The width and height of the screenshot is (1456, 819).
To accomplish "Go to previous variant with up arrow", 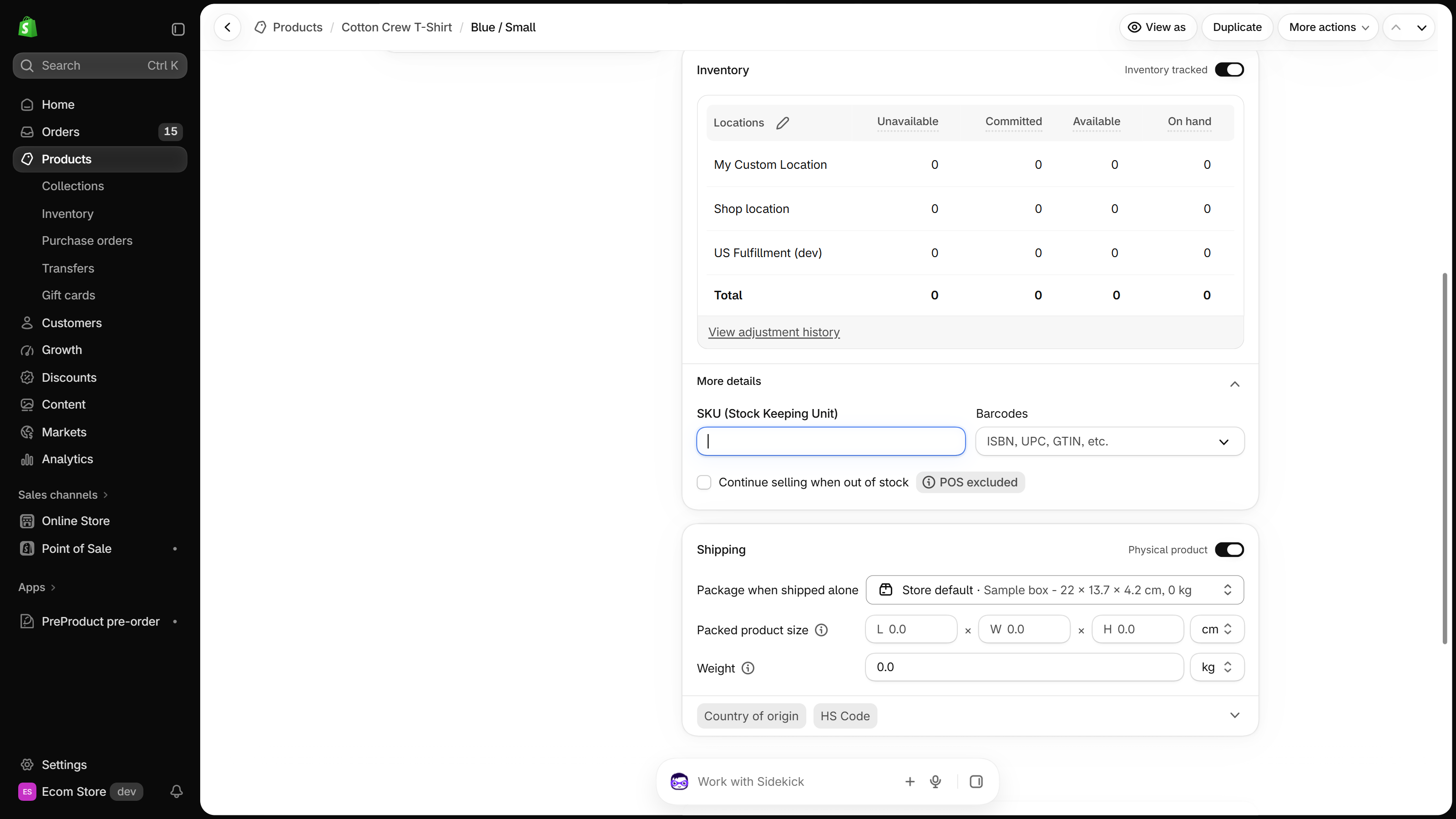I will pos(1396,27).
